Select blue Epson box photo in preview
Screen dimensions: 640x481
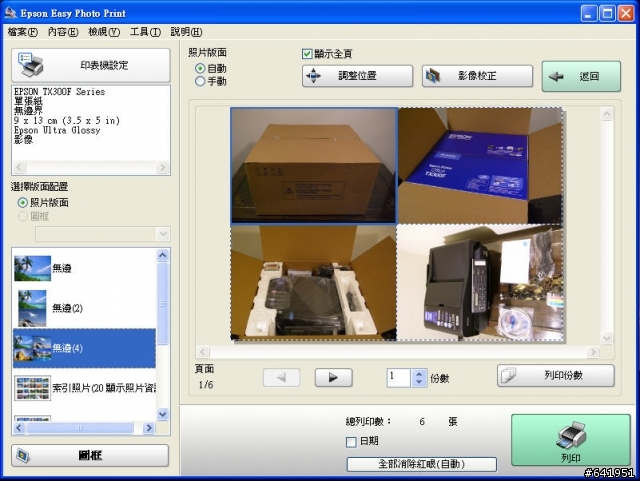click(x=480, y=166)
